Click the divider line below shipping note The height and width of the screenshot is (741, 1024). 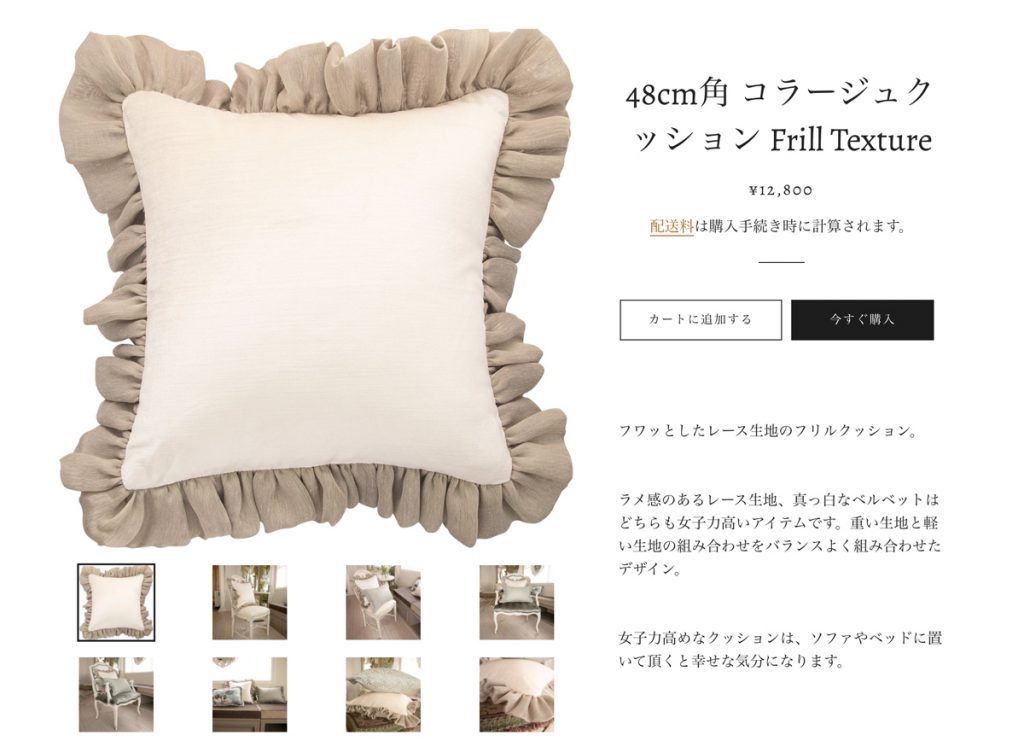point(781,262)
